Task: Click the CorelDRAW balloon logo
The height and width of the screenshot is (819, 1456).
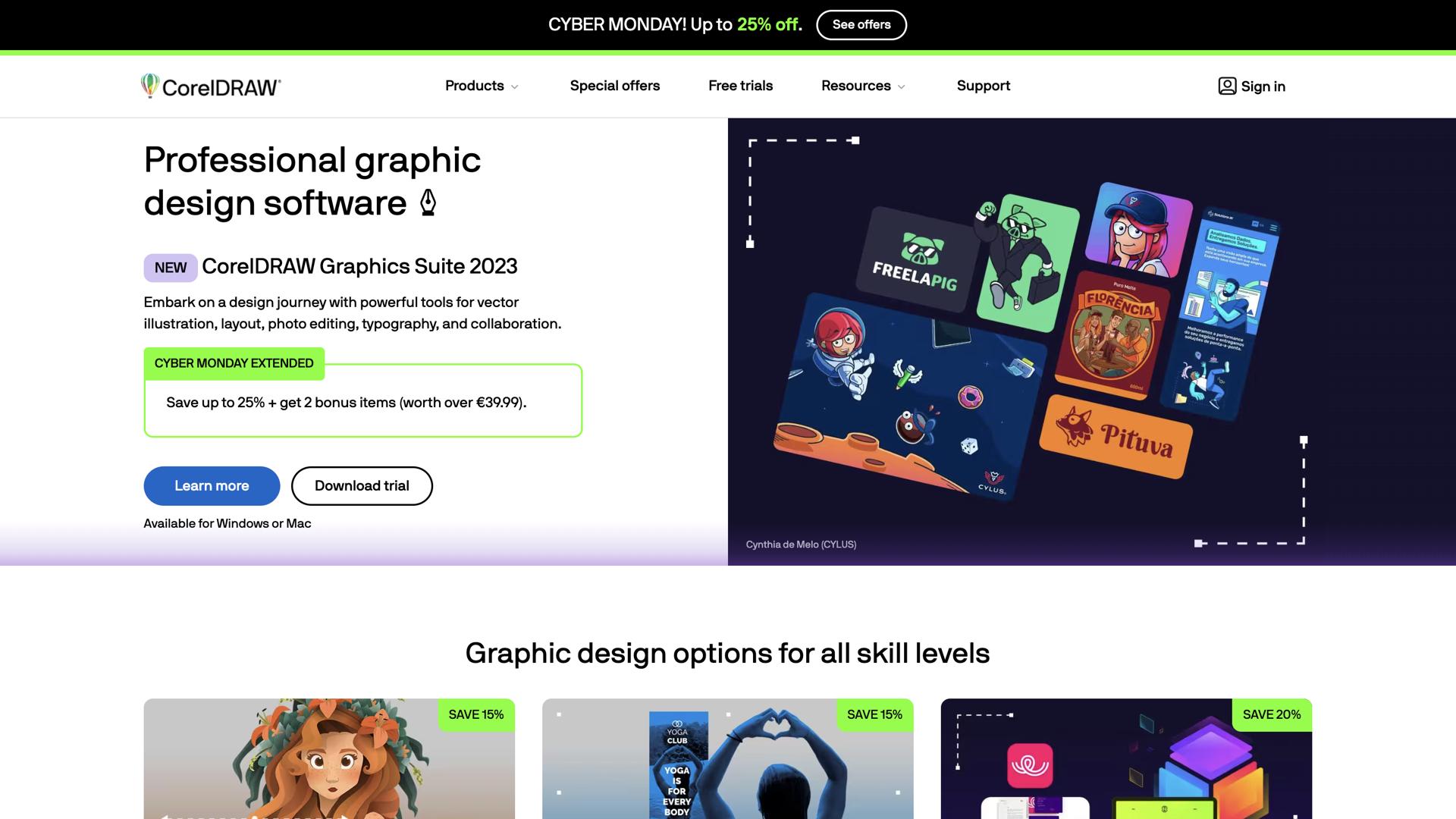Action: click(x=149, y=86)
